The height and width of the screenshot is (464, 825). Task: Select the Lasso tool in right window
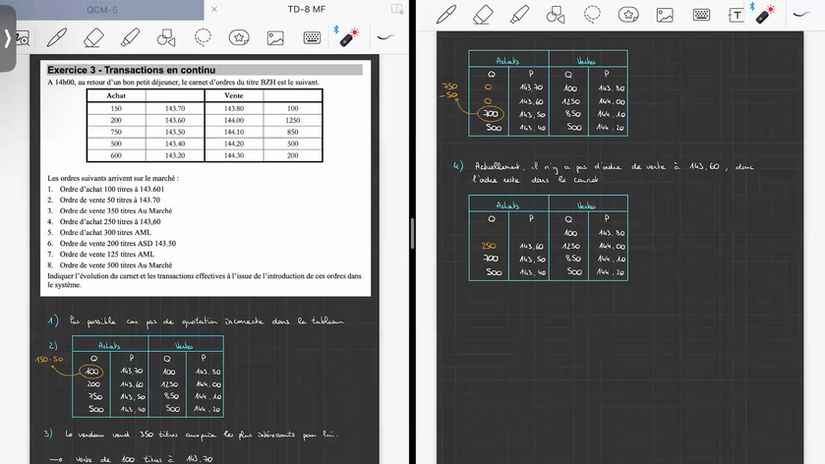592,15
